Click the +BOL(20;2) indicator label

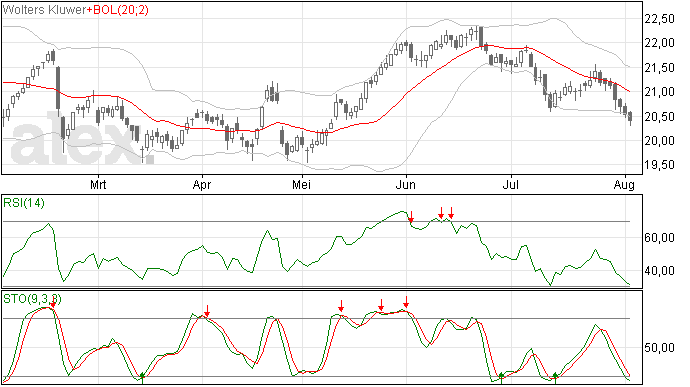click(117, 10)
